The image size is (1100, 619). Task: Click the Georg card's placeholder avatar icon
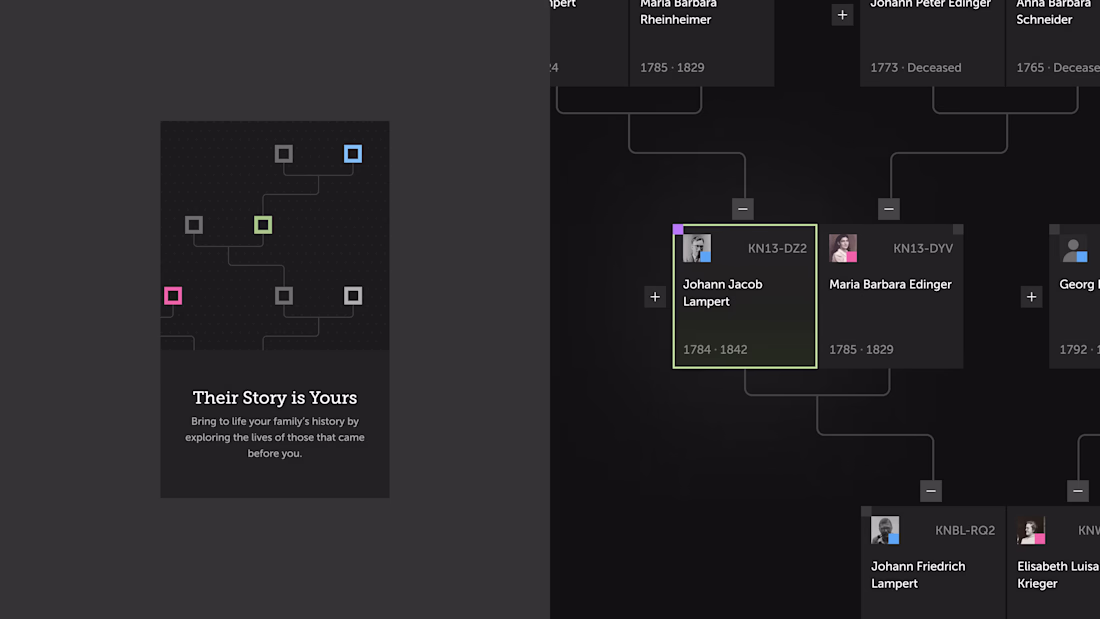(x=1073, y=248)
